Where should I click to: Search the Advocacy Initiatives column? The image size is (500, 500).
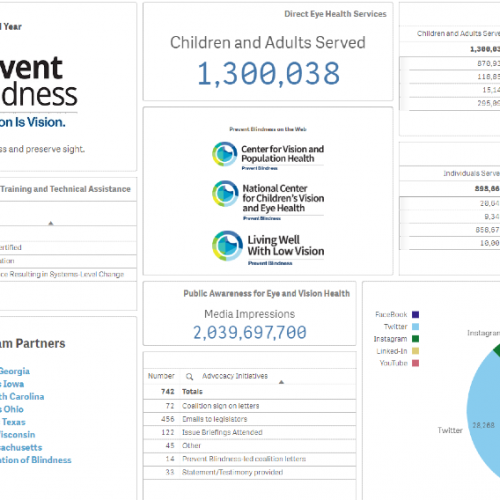click(189, 377)
